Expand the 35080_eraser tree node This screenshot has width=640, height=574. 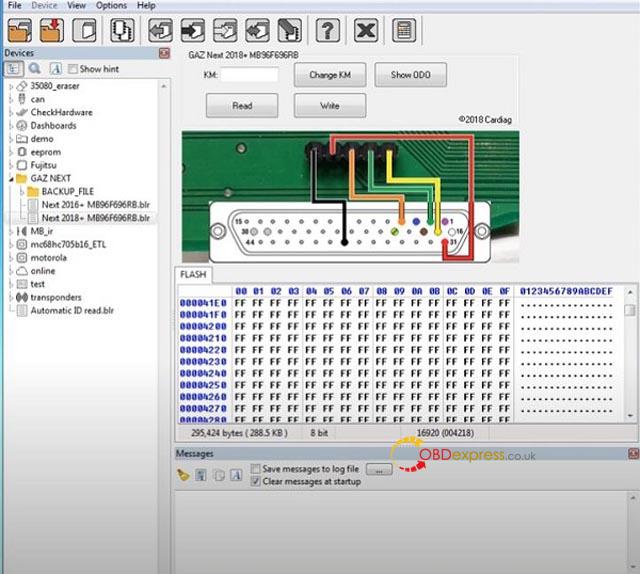[11, 86]
